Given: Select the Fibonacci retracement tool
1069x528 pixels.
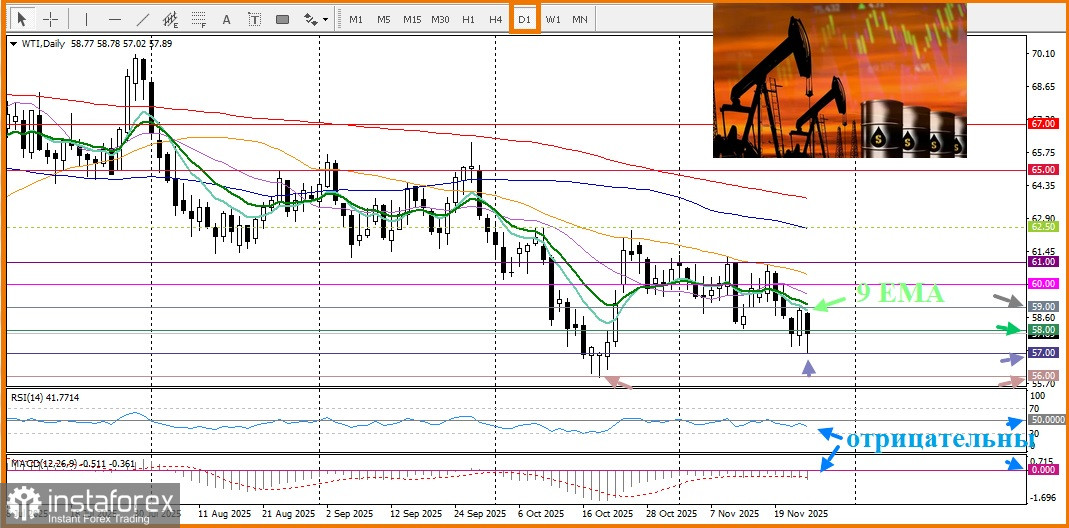Looking at the screenshot, I should [x=199, y=19].
